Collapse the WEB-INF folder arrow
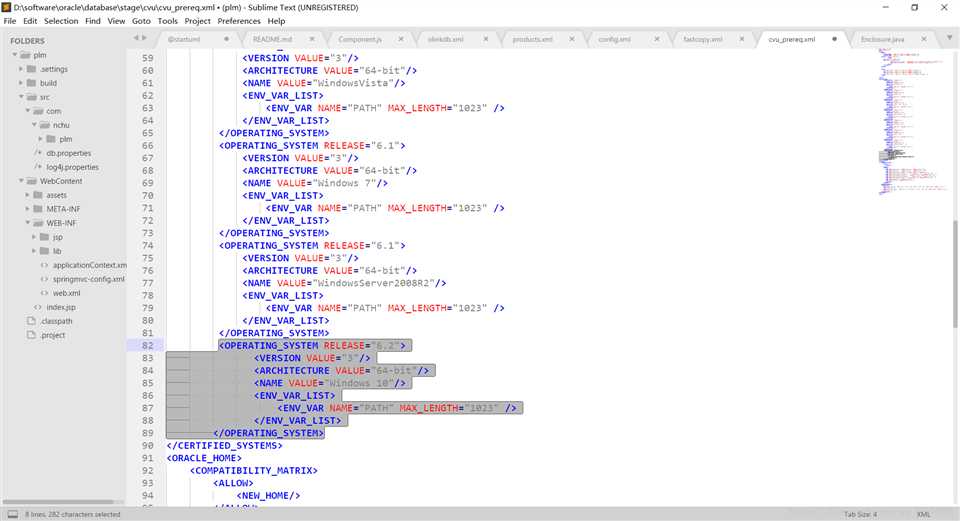This screenshot has height=521, width=960. [28, 223]
